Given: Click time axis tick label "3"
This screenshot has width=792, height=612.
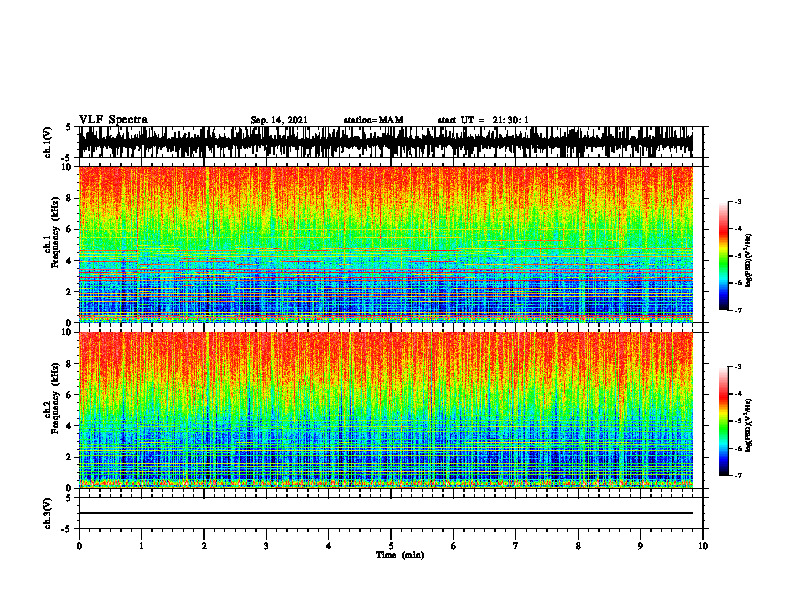Looking at the screenshot, I should (x=266, y=546).
